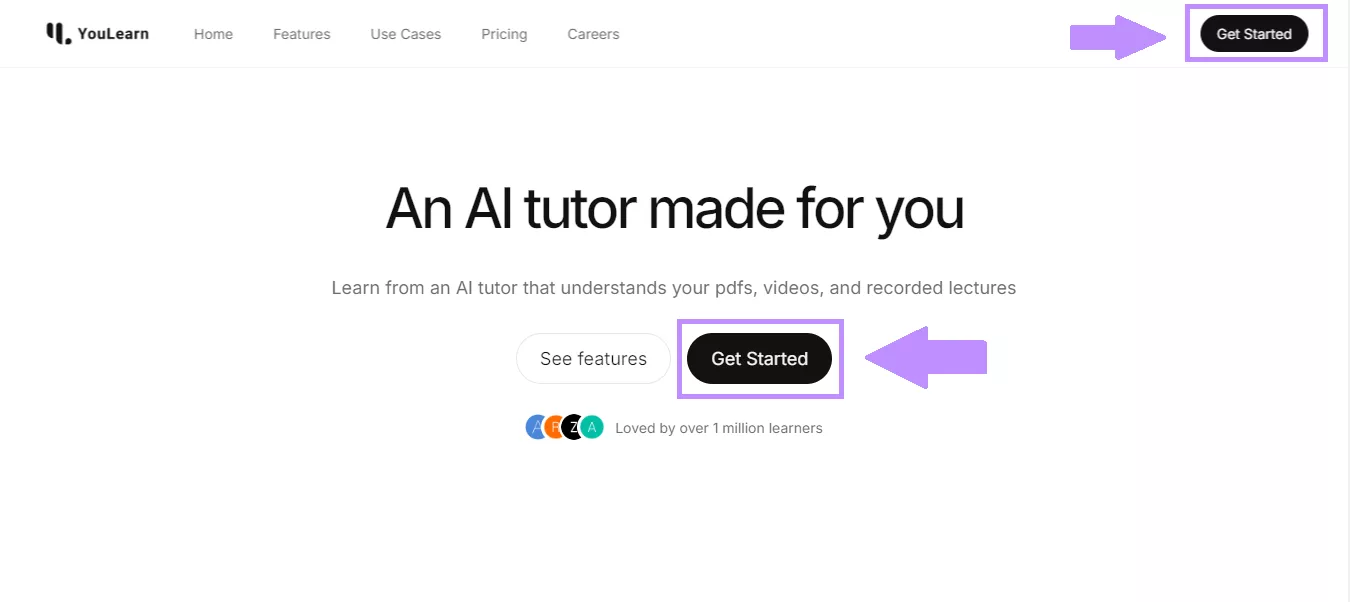Viewport: 1350px width, 602px height.
Task: Open the See features button
Action: click(x=593, y=358)
